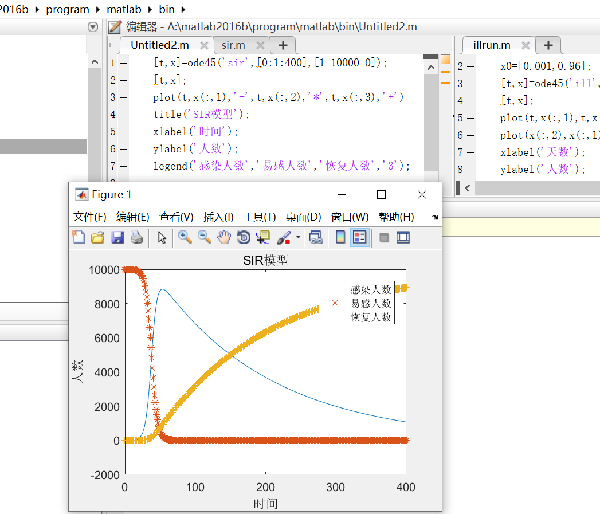Screen dimensions: 600x514
Task: Open the 工具(T) menu in Figure 1
Action: click(260, 217)
